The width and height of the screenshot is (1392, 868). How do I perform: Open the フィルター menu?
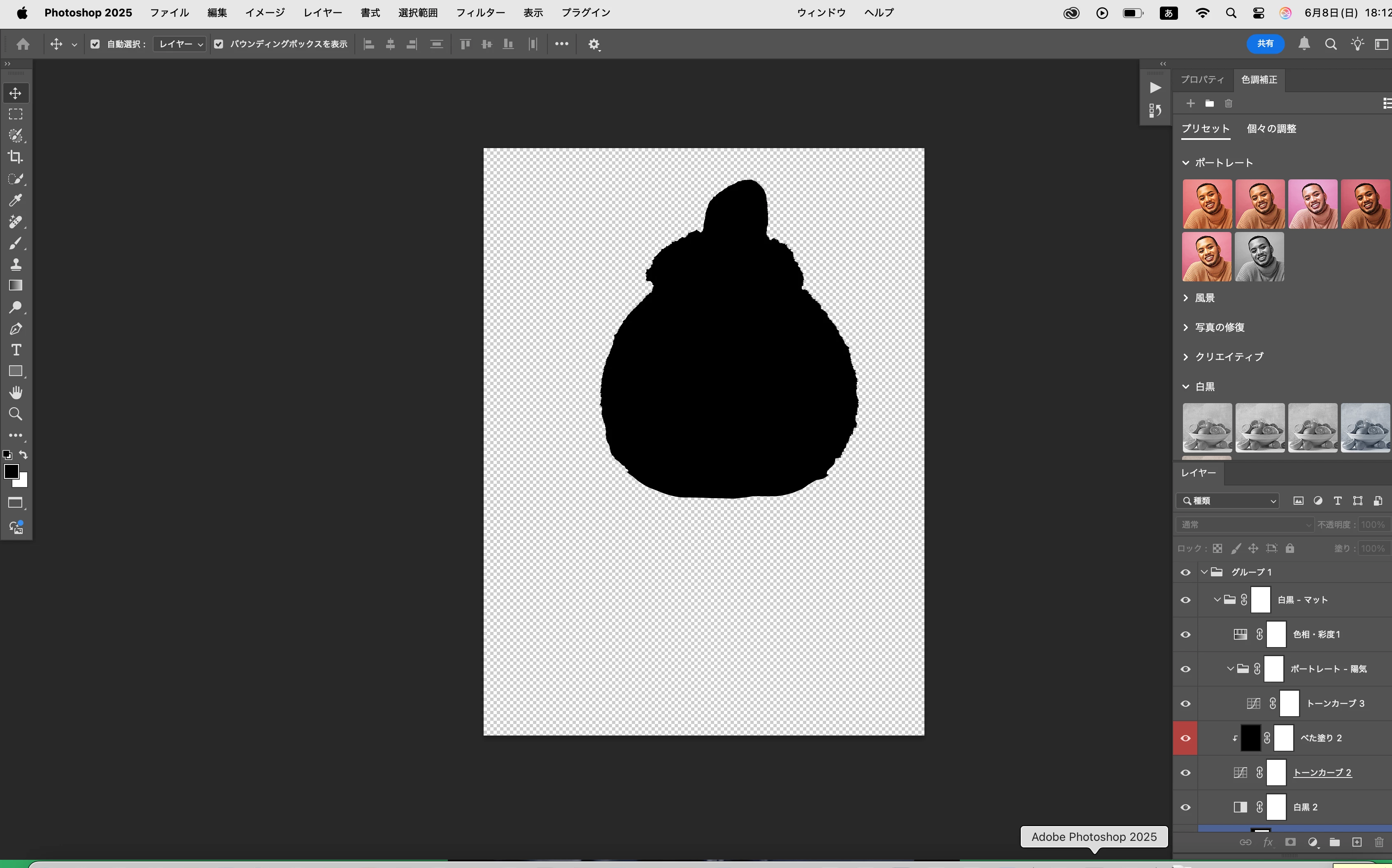point(480,13)
